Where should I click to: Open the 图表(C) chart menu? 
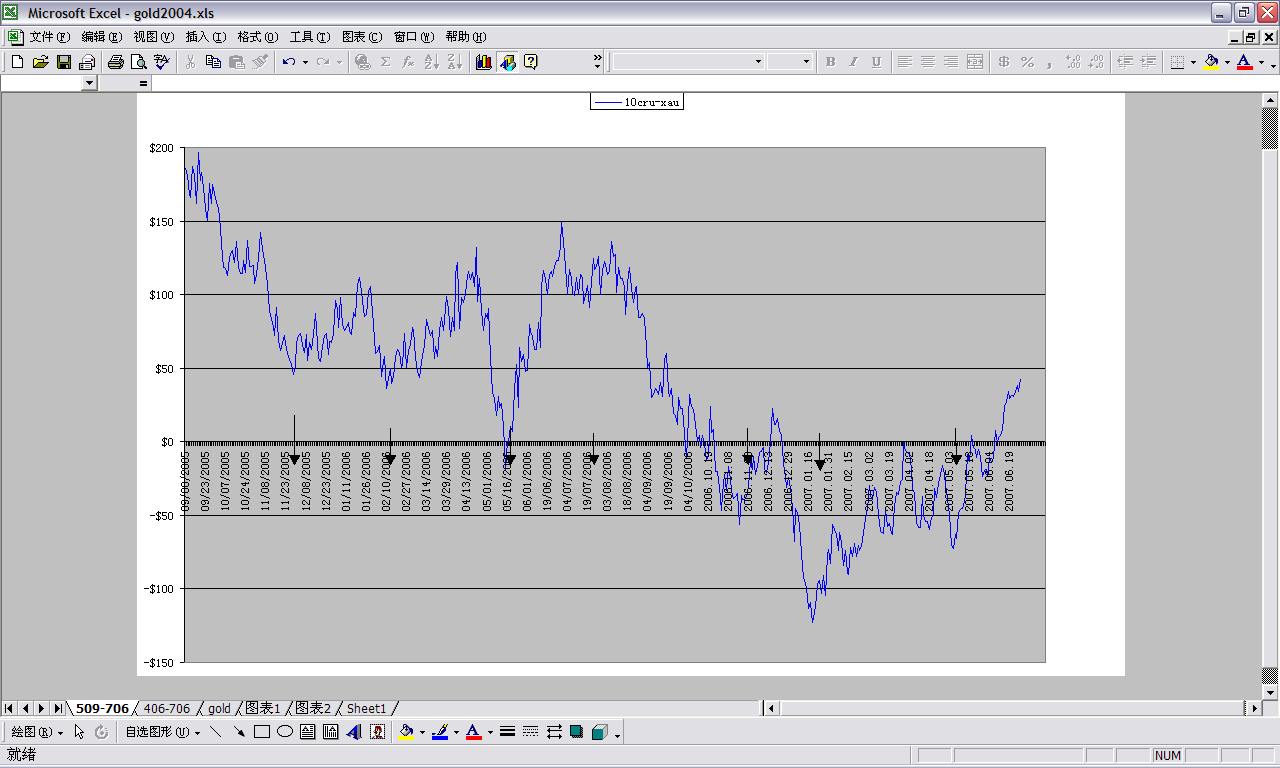(x=361, y=37)
